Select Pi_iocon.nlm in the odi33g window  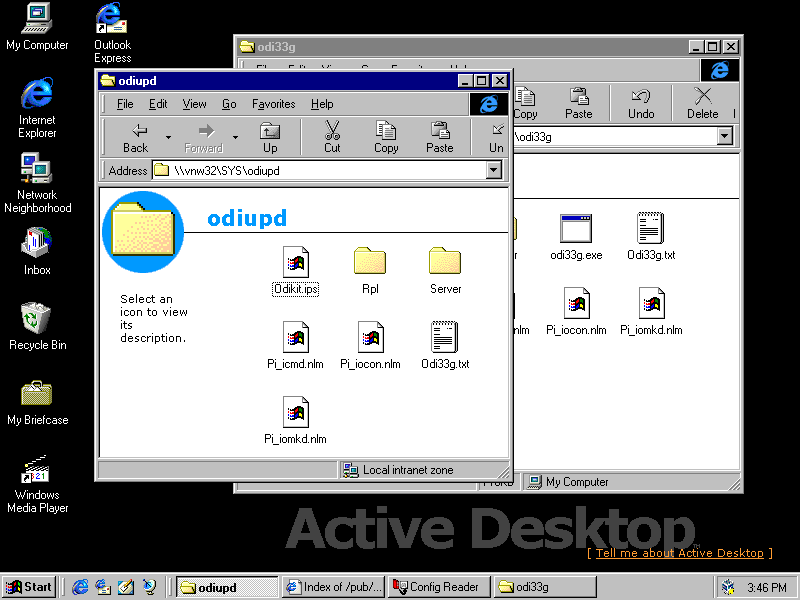coord(576,312)
